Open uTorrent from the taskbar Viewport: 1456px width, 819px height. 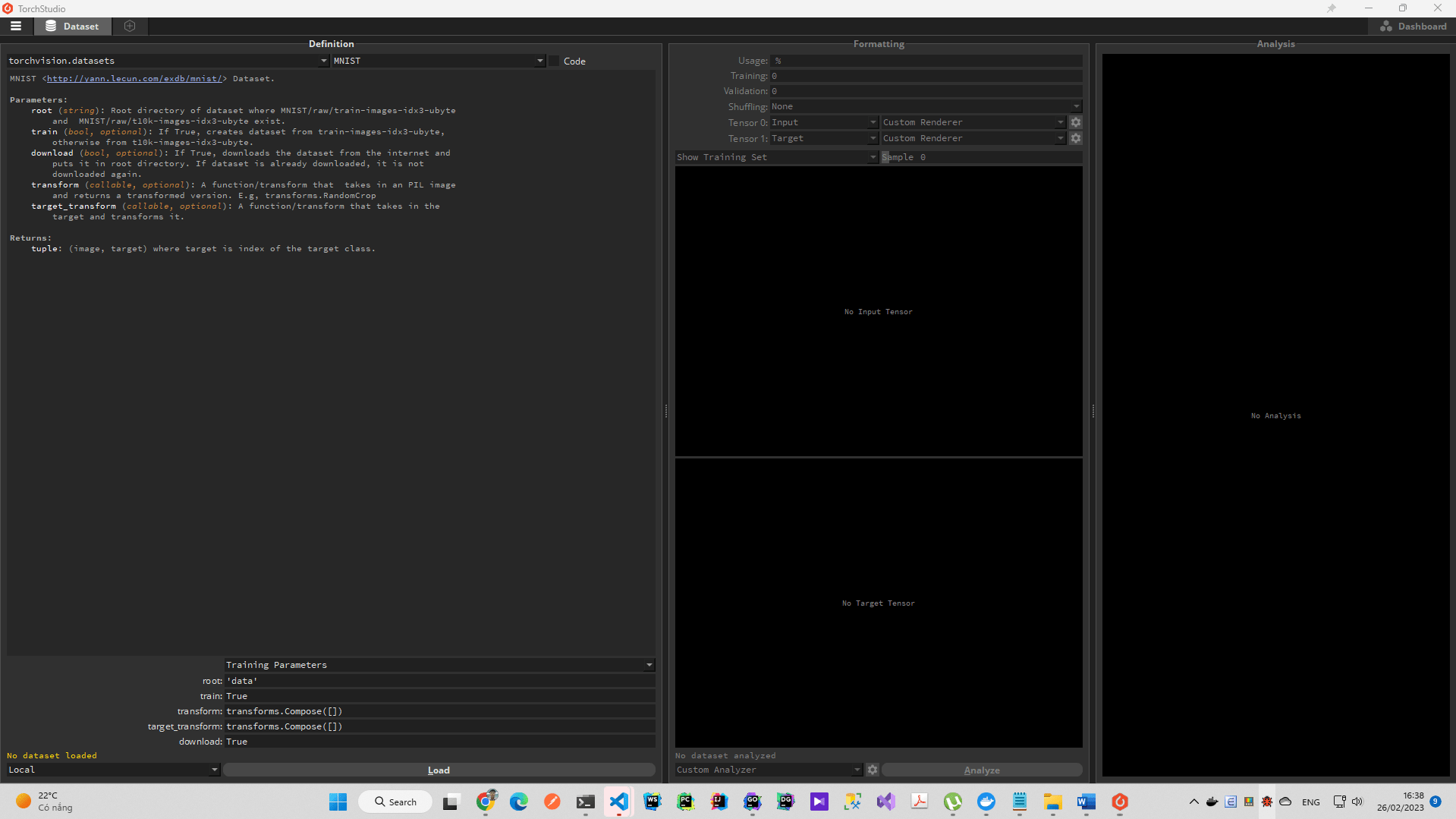point(953,802)
